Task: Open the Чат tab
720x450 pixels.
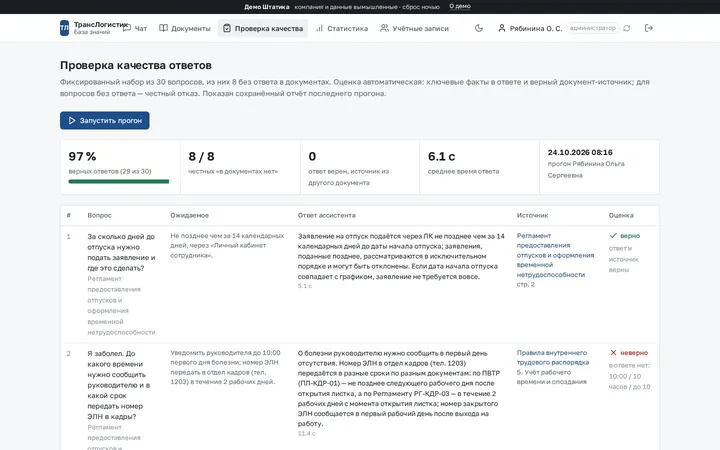Action: pyautogui.click(x=135, y=28)
